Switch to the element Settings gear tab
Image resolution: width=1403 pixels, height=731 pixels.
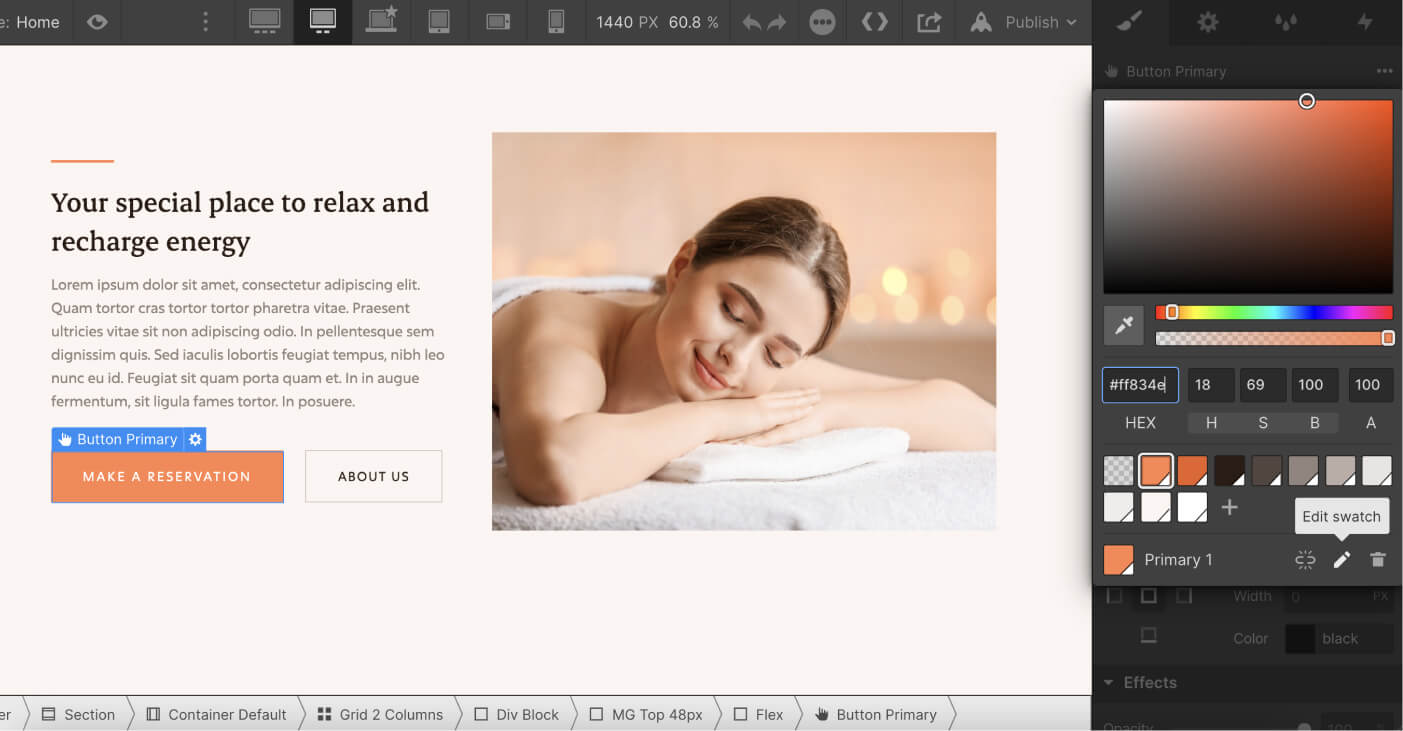tap(1207, 21)
